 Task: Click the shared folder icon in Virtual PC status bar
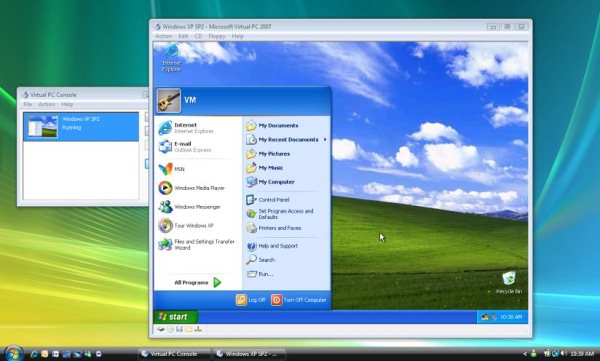tap(188, 329)
